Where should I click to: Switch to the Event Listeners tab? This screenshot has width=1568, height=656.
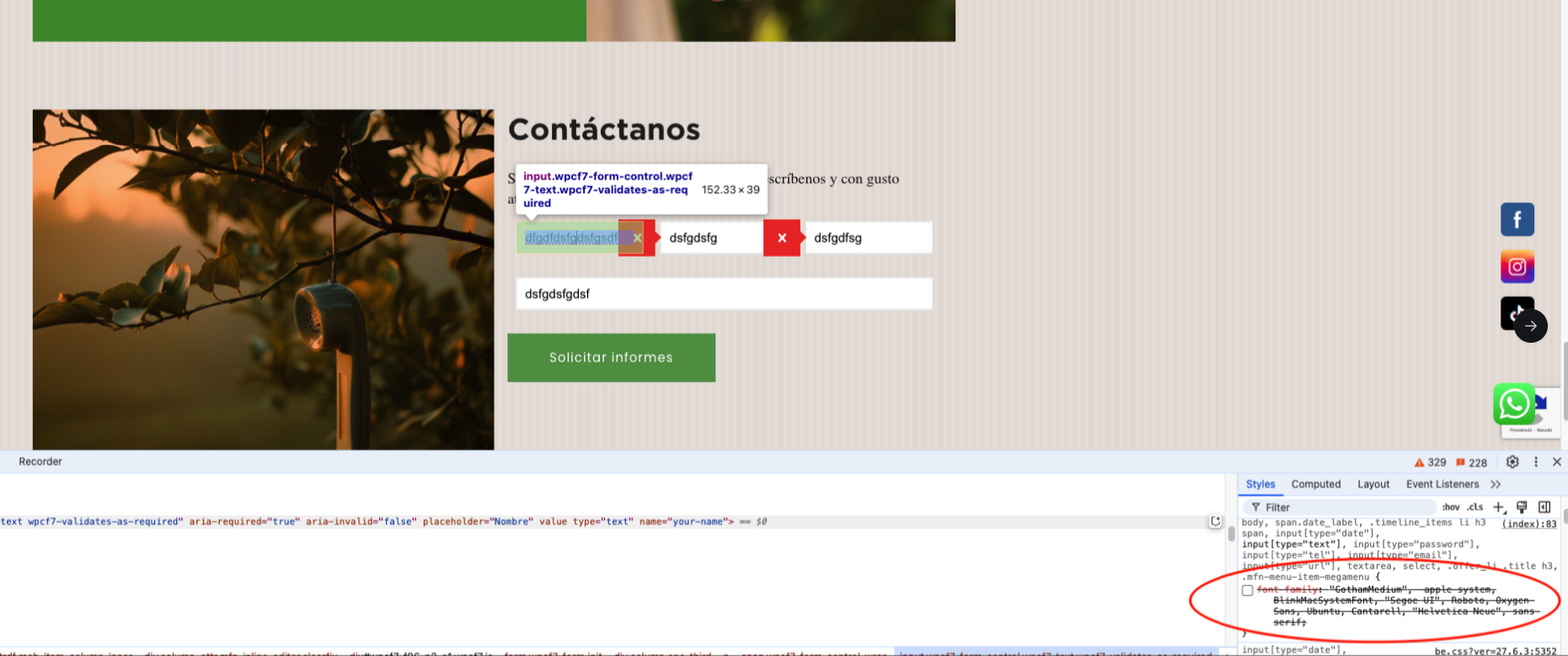tap(1442, 484)
